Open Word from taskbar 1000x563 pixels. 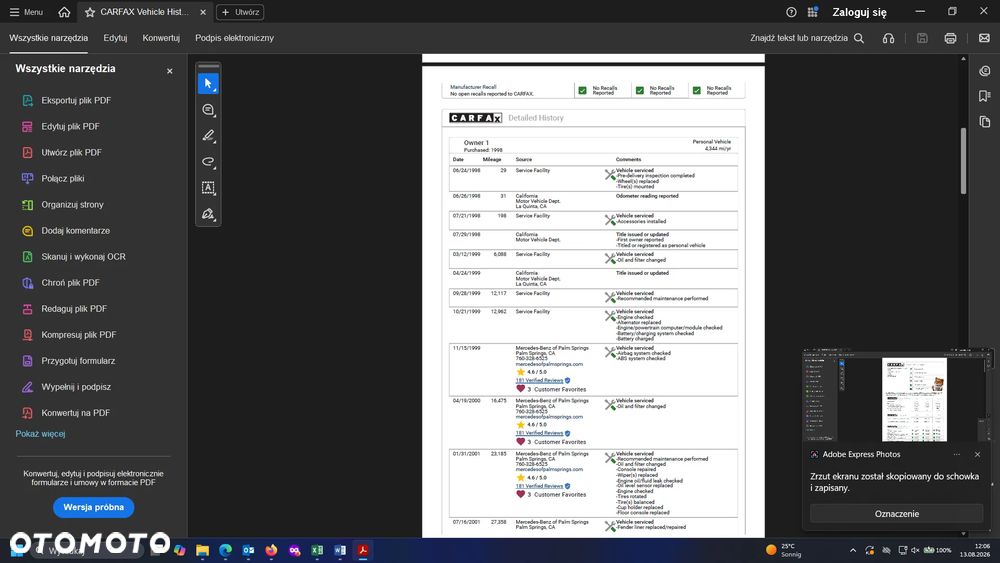(x=340, y=550)
